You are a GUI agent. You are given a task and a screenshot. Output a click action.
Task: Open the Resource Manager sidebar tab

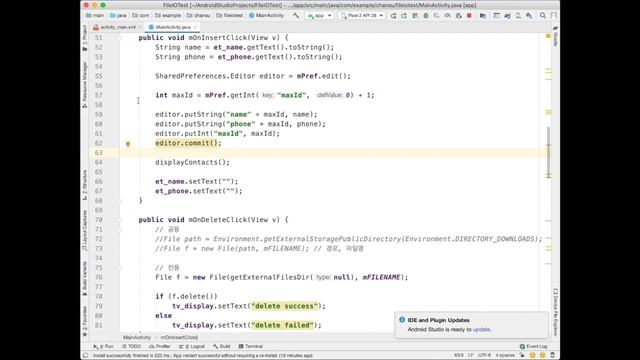tap(85, 85)
